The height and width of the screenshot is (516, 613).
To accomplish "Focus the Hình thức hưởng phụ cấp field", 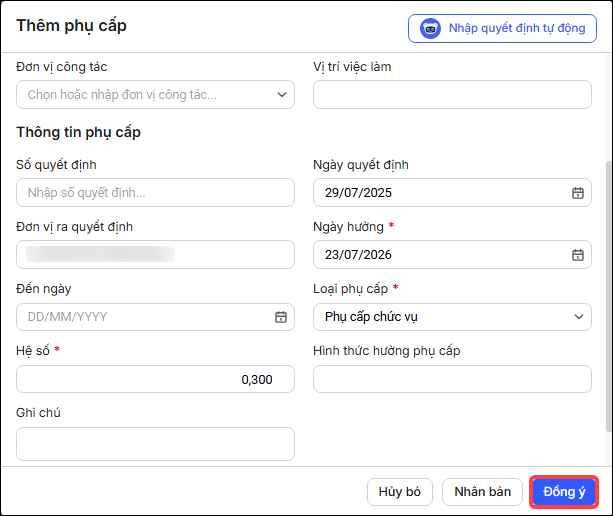I will pyautogui.click(x=452, y=379).
